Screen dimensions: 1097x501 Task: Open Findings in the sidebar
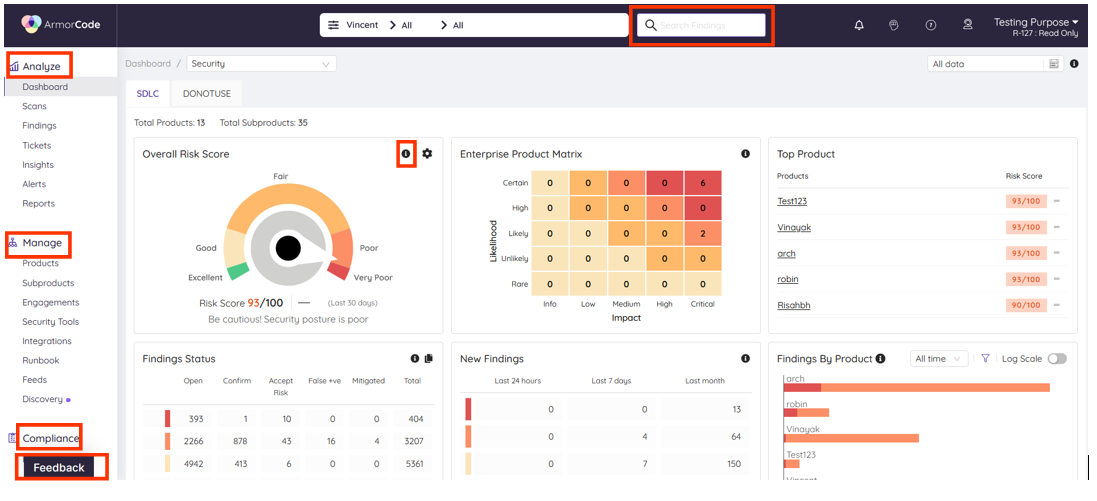[39, 126]
